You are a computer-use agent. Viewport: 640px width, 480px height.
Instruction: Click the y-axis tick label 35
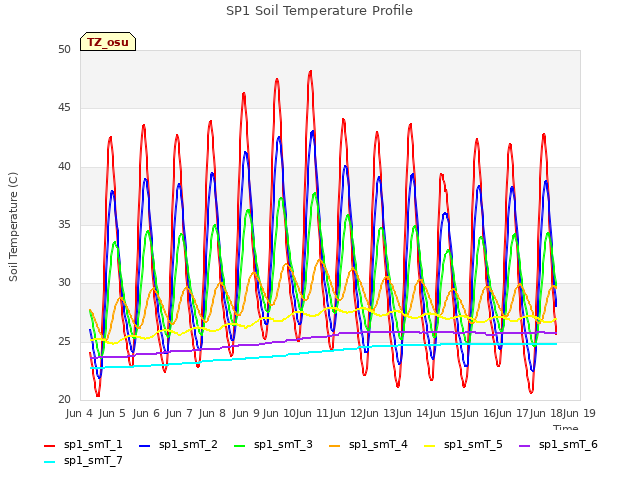click(64, 224)
